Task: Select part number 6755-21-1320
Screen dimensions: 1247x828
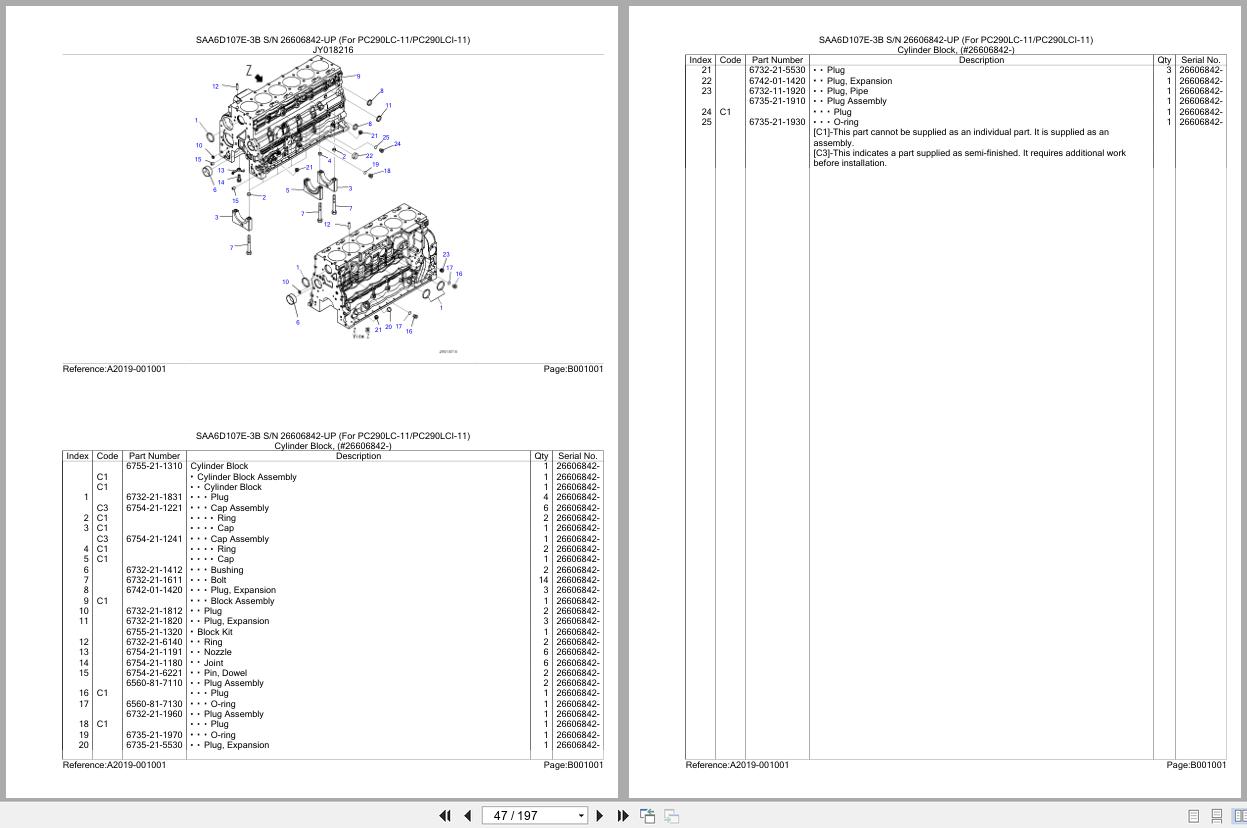Action: (154, 632)
